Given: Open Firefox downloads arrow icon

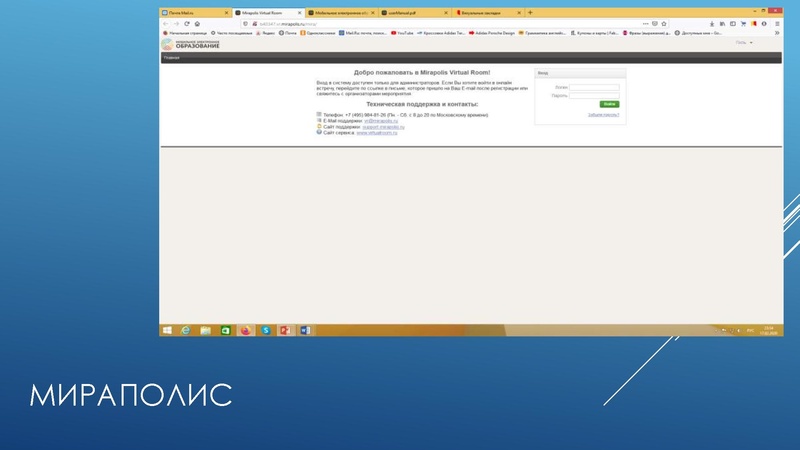Looking at the screenshot, I should (712, 24).
